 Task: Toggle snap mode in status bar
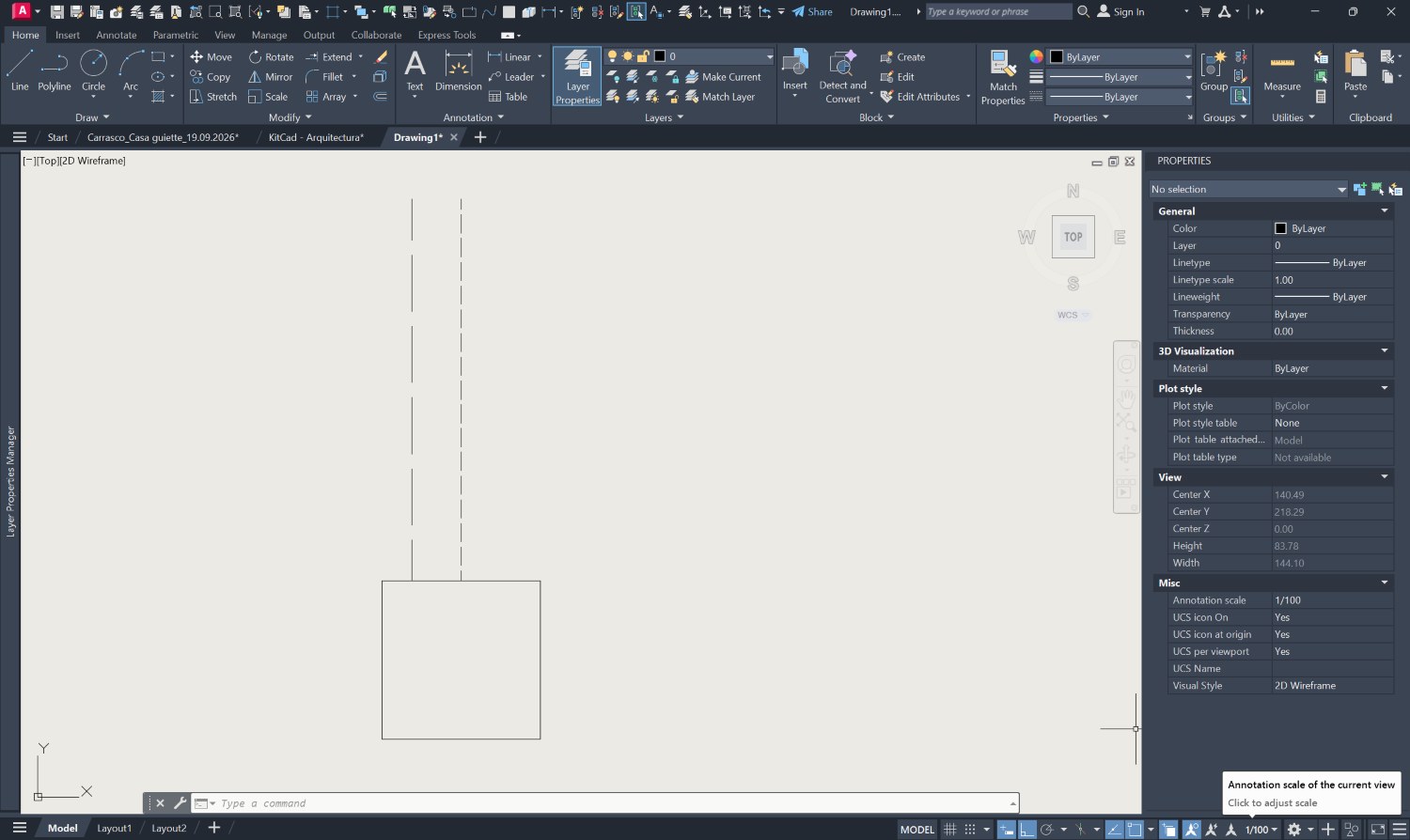pyautogui.click(x=970, y=830)
